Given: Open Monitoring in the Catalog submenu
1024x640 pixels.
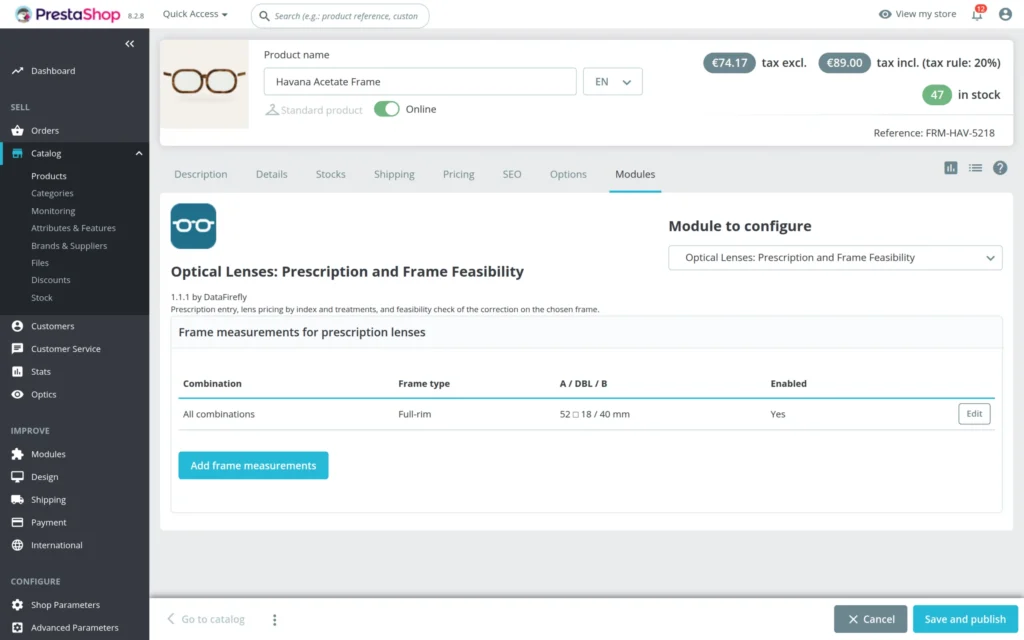Looking at the screenshot, I should click(x=53, y=211).
